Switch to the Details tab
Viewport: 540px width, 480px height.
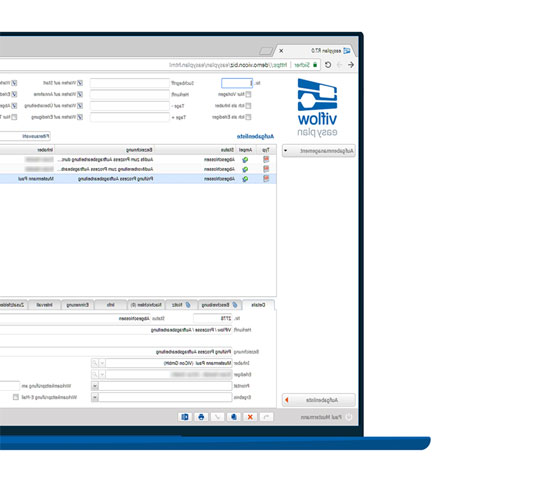pyautogui.click(x=258, y=305)
